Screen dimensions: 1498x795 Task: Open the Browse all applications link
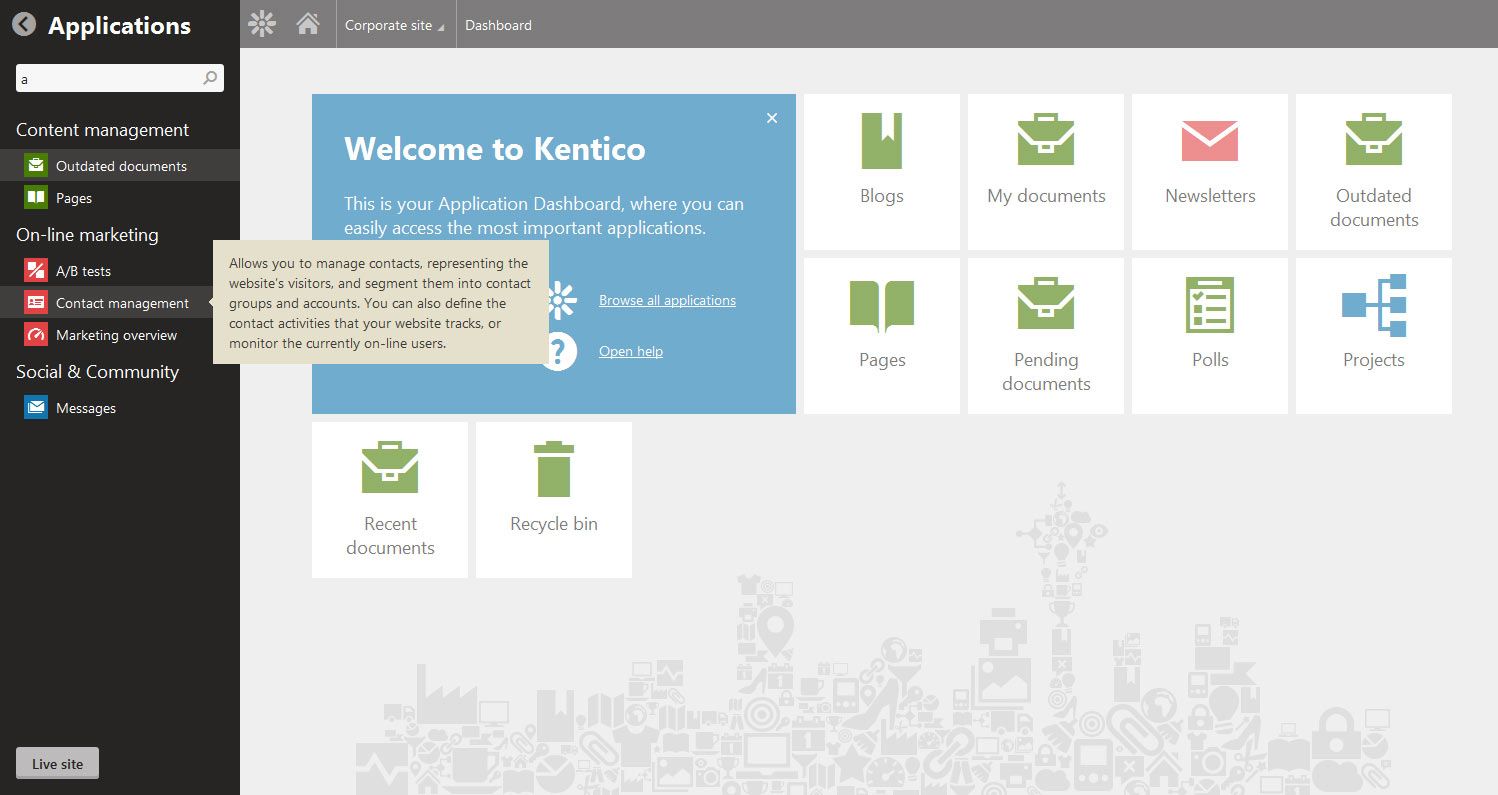(x=667, y=300)
